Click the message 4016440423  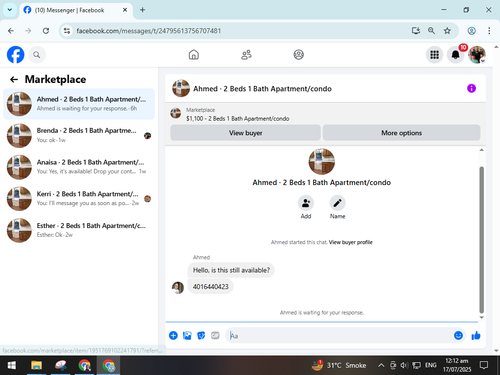211,287
